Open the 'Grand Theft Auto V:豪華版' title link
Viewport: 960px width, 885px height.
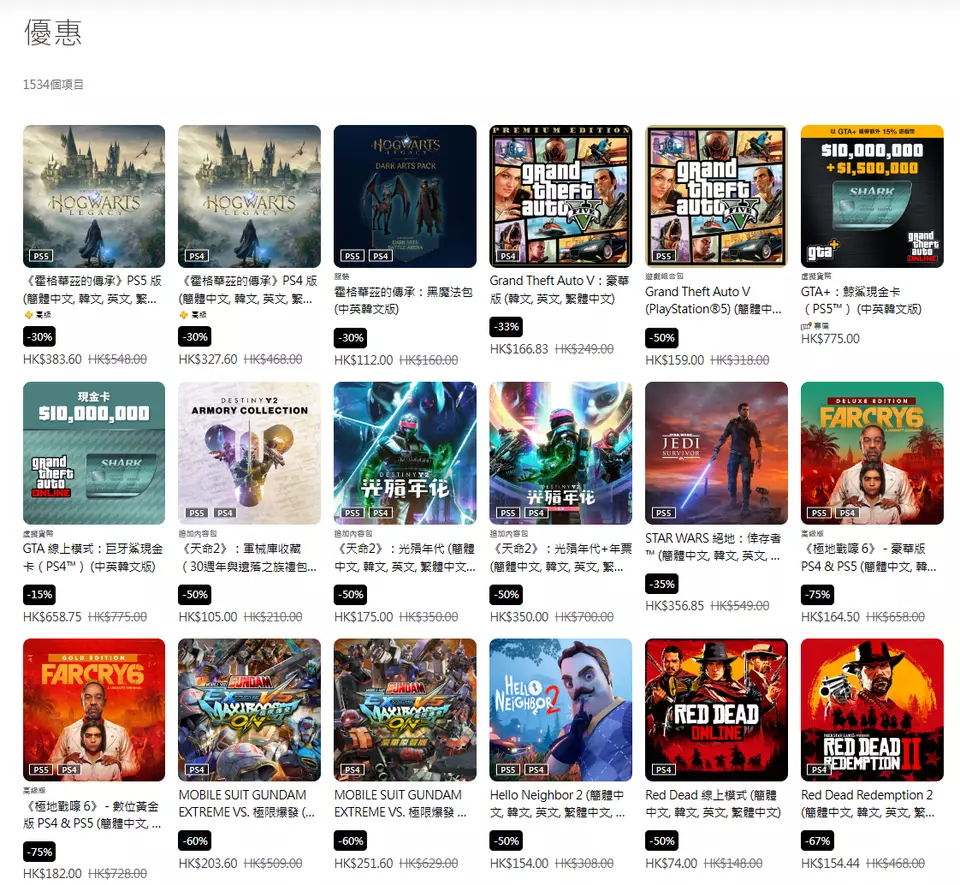tap(560, 289)
